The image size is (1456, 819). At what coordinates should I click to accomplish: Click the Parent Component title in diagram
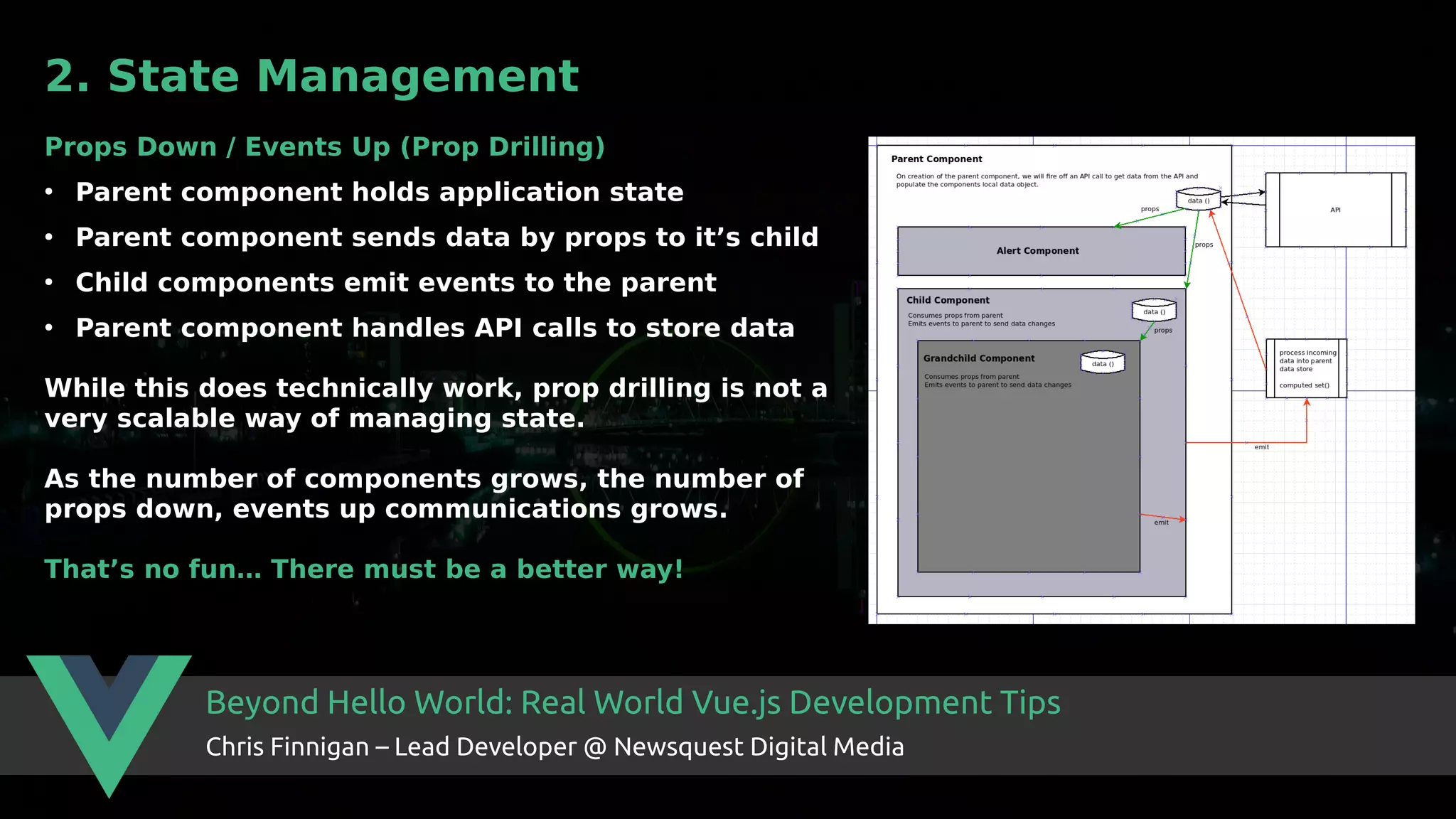pyautogui.click(x=936, y=159)
